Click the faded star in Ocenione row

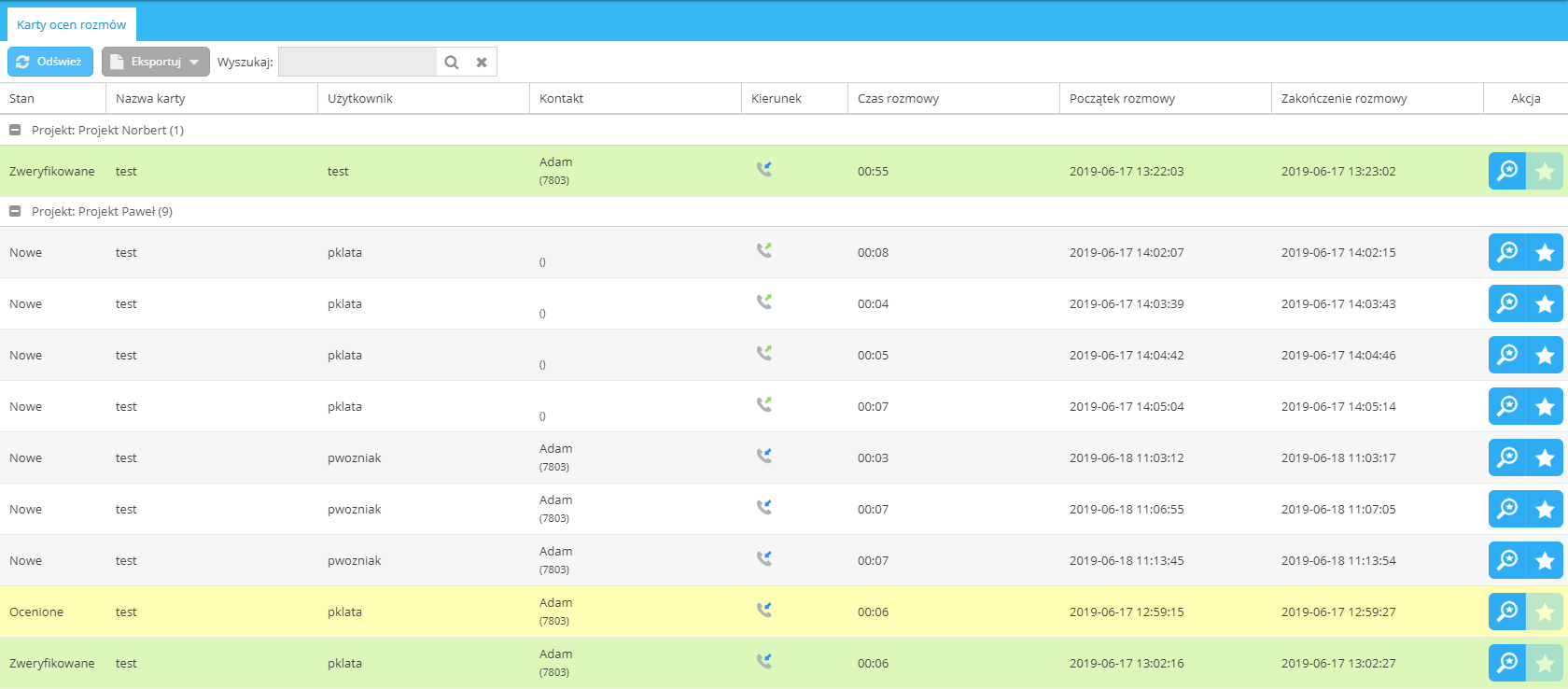coord(1545,612)
